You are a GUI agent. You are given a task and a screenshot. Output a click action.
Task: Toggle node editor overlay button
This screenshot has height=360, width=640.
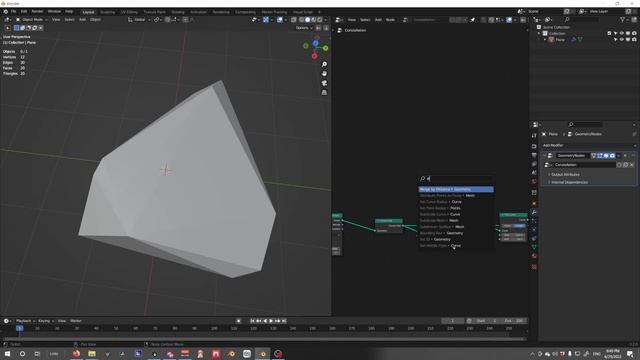[509, 20]
